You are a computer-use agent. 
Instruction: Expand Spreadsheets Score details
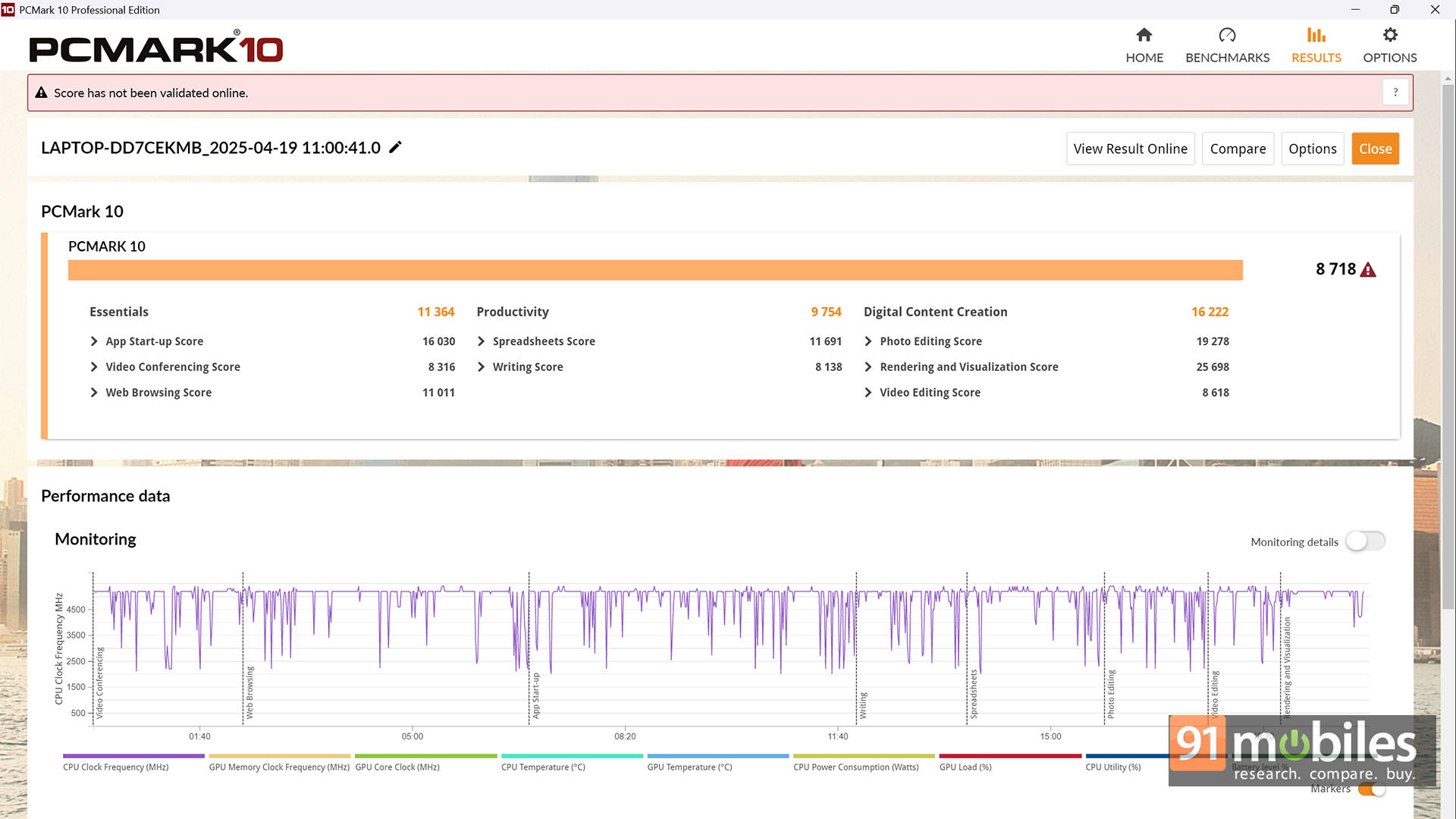coord(481,341)
